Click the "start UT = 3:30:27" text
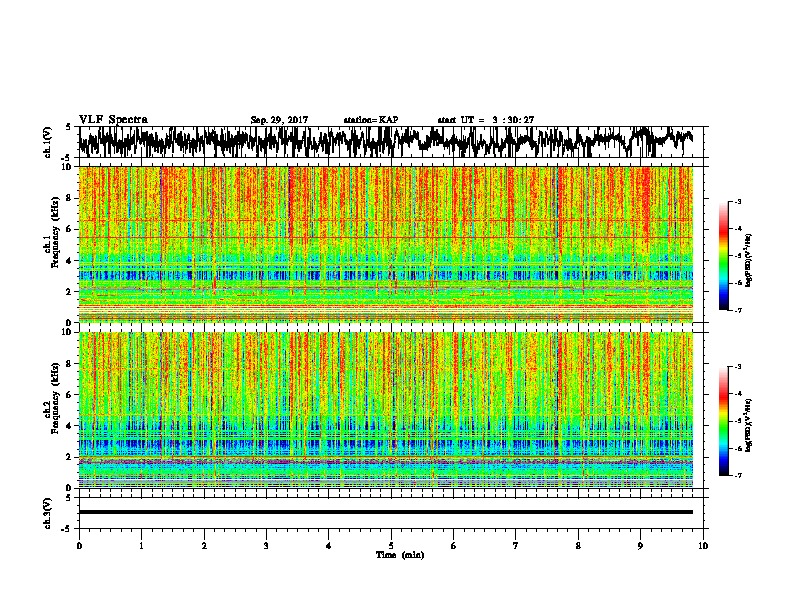 pyautogui.click(x=486, y=120)
